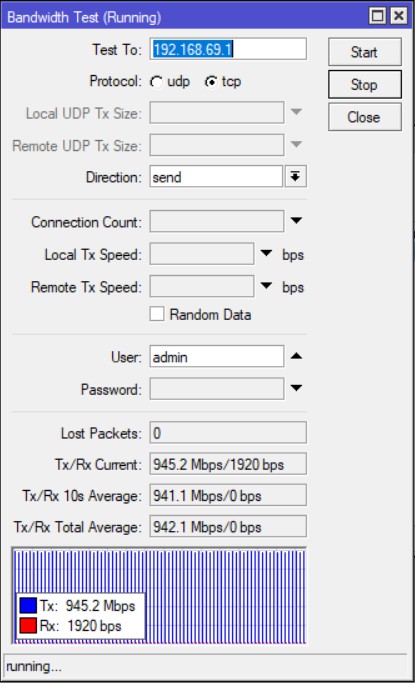Collapse the User field with up arrow
This screenshot has width=415, height=683.
(x=296, y=356)
